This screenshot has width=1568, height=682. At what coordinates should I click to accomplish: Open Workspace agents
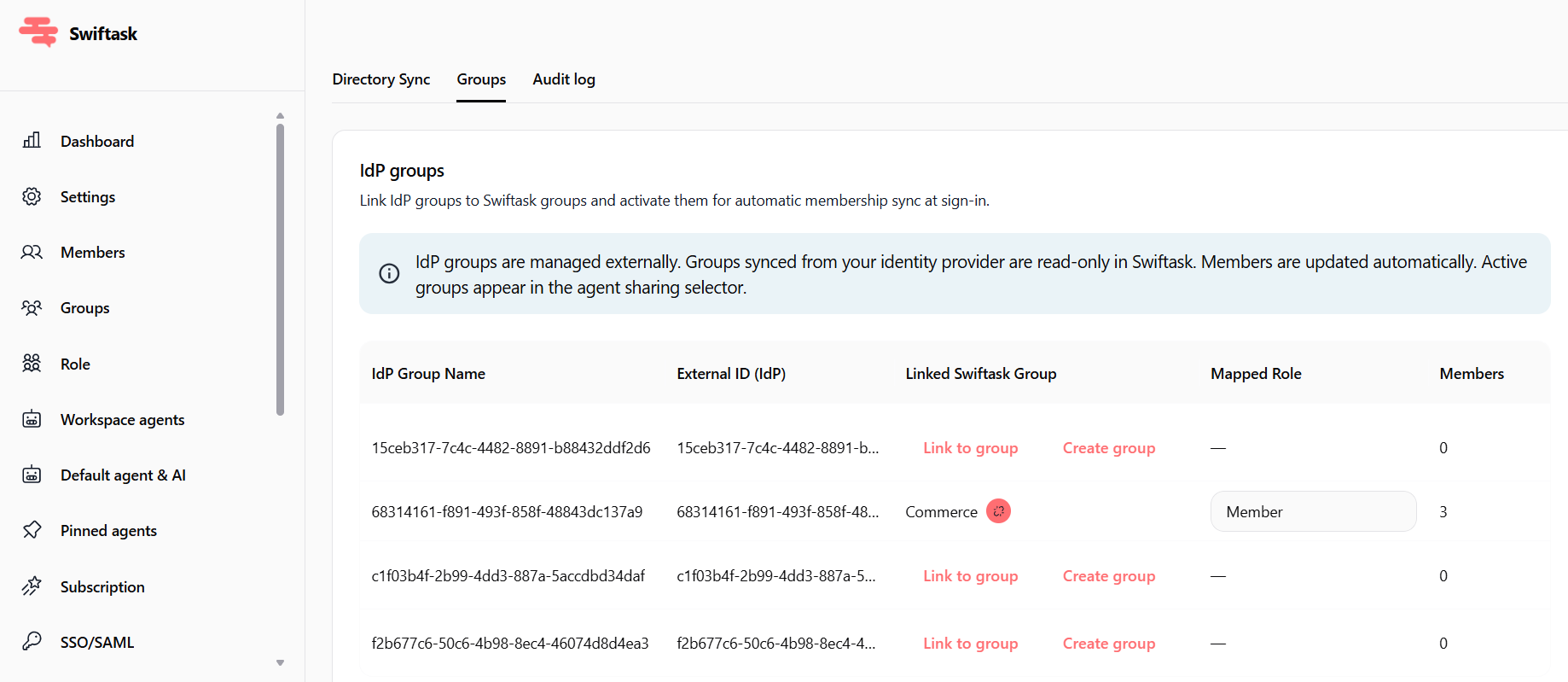(123, 419)
